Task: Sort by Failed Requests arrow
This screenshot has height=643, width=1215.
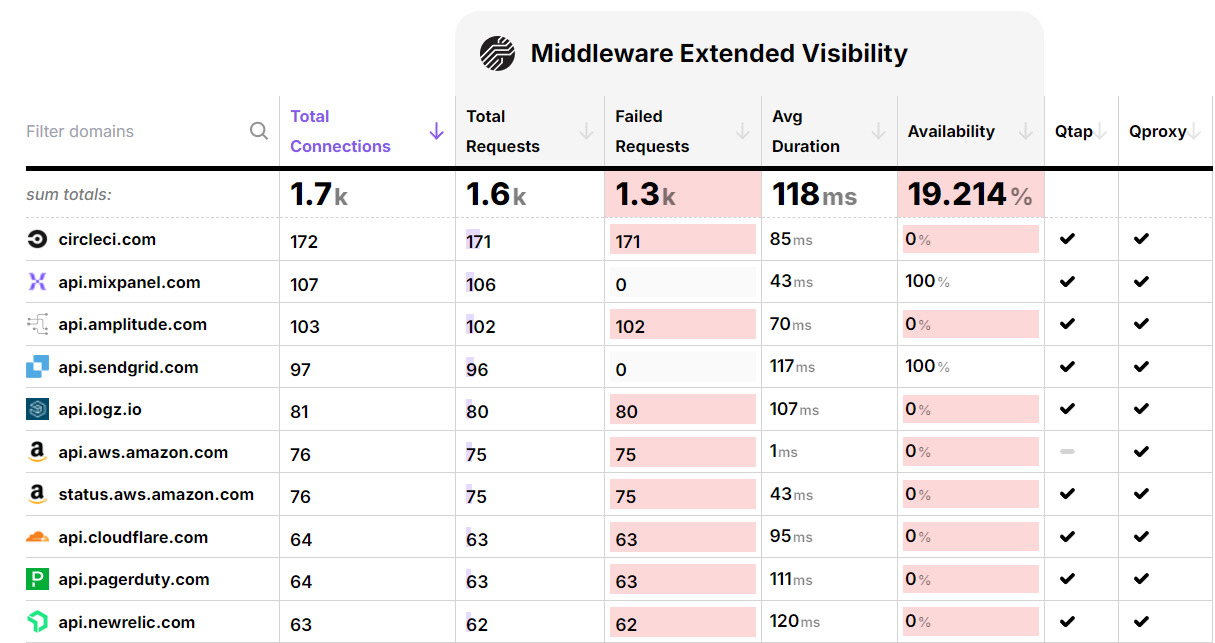Action: tap(742, 131)
